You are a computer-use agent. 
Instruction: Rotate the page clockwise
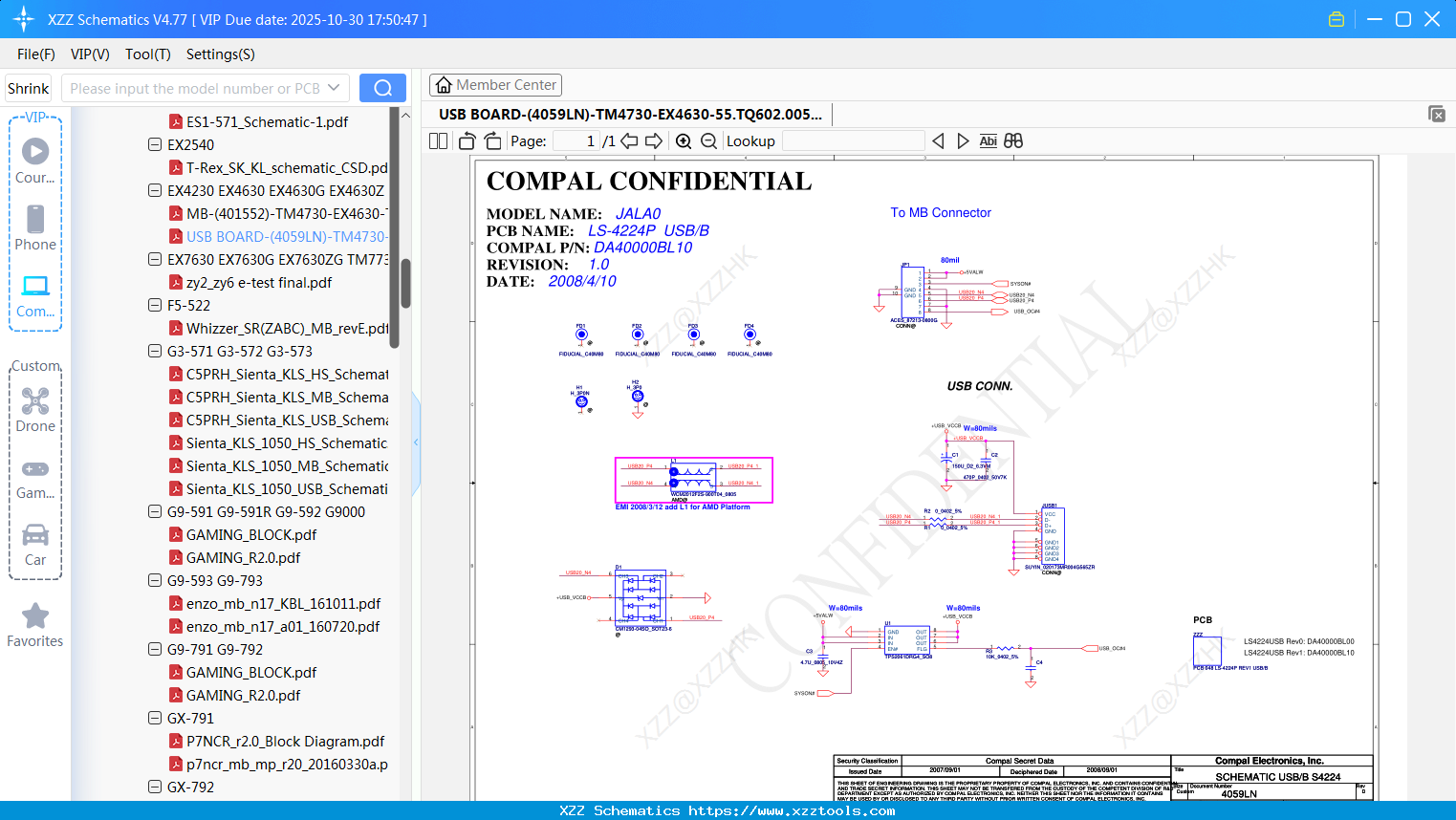pos(492,141)
